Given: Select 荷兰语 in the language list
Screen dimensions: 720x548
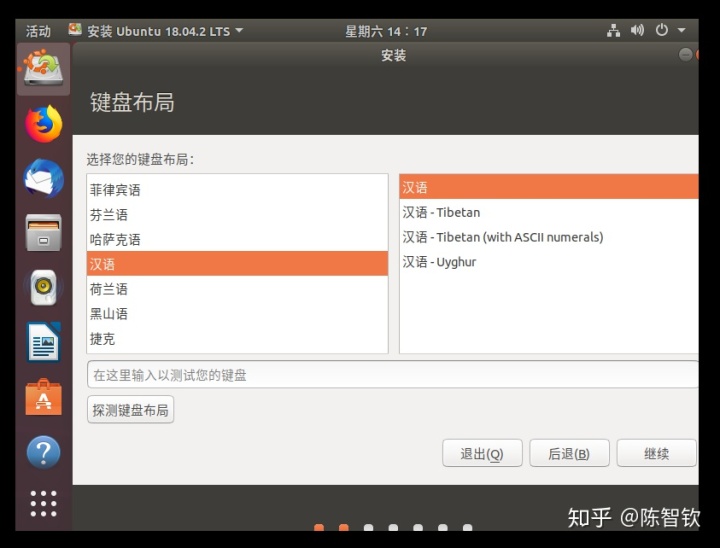Looking at the screenshot, I should click(237, 289).
